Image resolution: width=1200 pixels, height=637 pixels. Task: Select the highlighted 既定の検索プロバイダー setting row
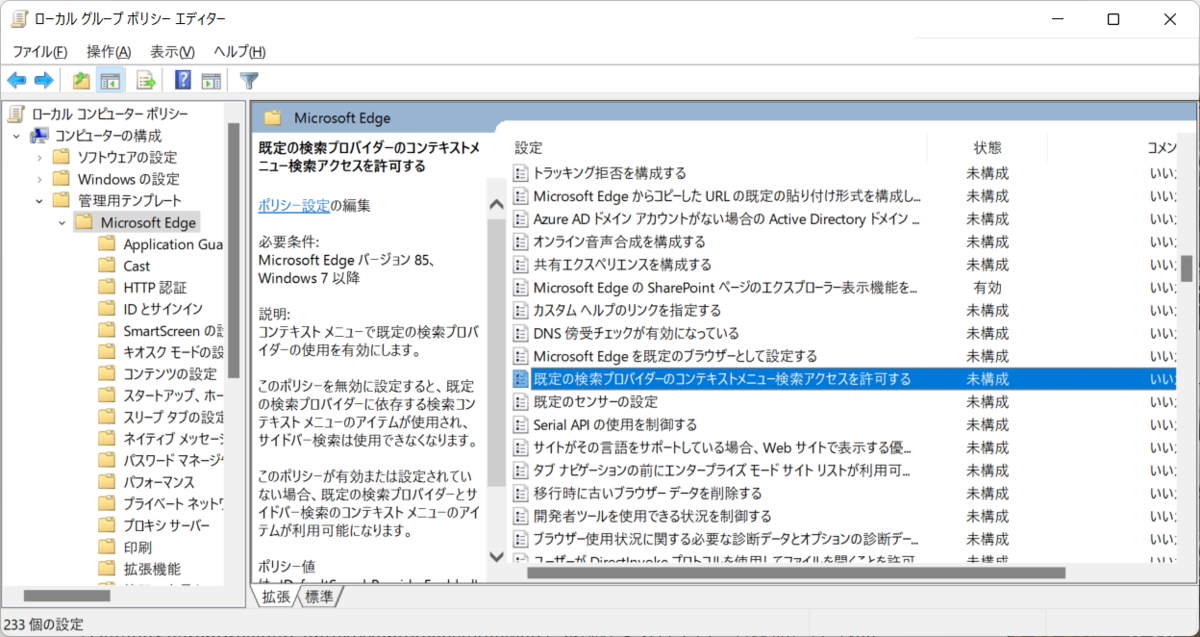click(843, 379)
